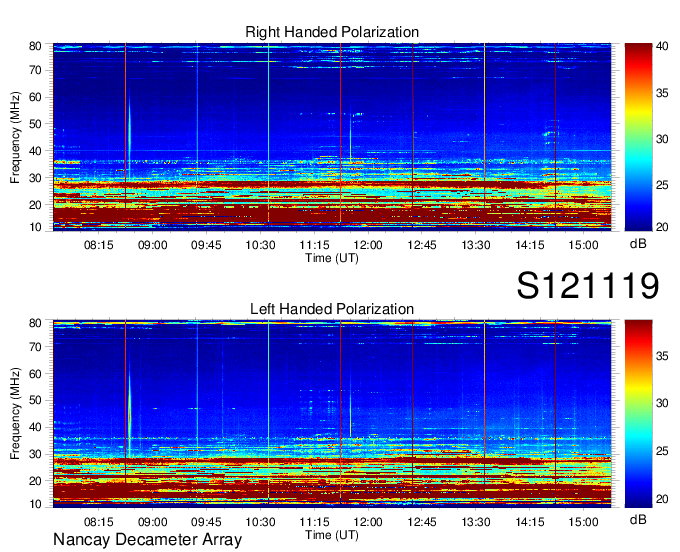
Task: Click the 09:45 tick under Left Handed plot
Action: [x=206, y=522]
